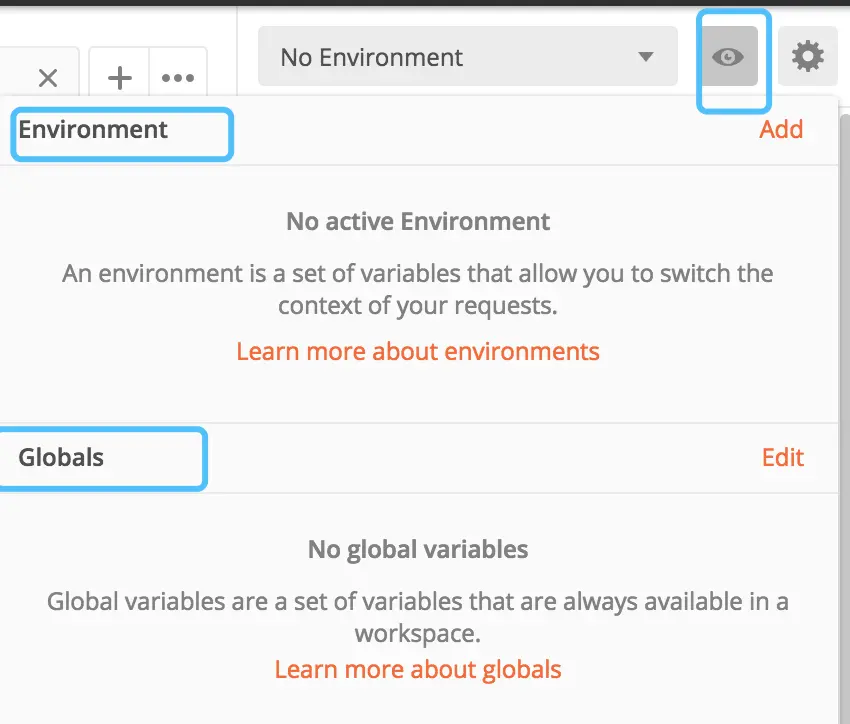Open Manage Environments gear icon
This screenshot has width=850, height=724.
tap(807, 57)
